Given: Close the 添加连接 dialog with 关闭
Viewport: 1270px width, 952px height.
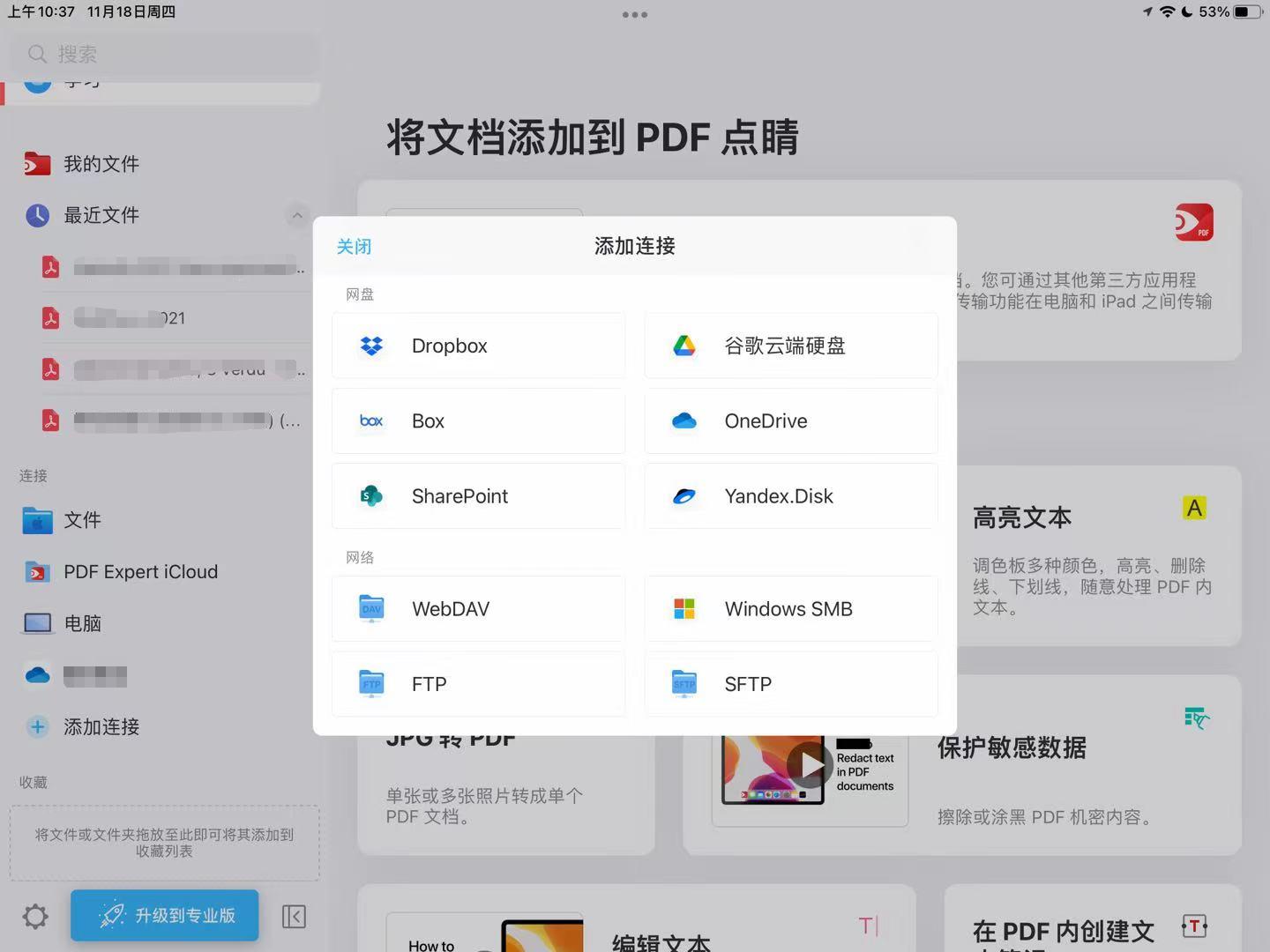Looking at the screenshot, I should (354, 246).
